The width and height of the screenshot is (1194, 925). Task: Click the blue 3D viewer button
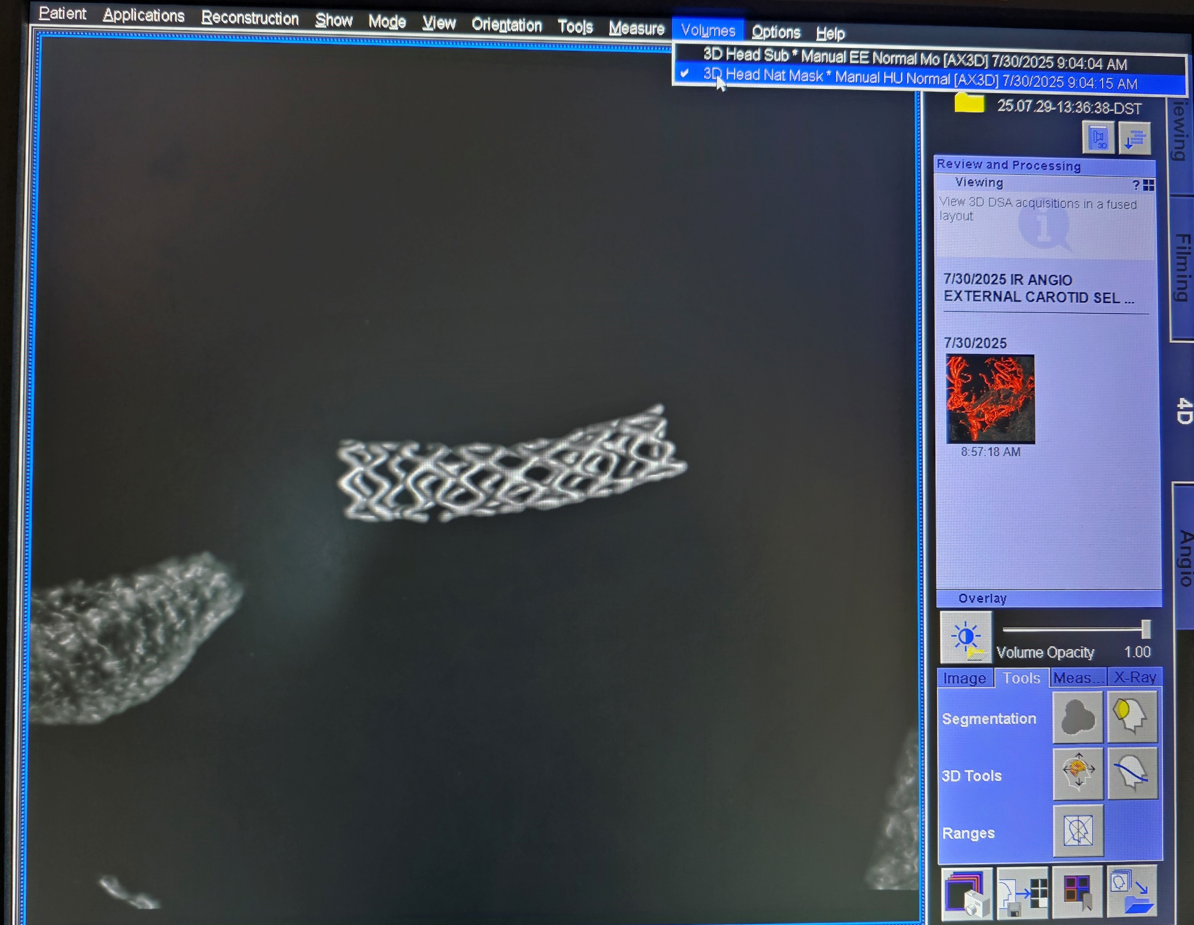[x=1098, y=138]
